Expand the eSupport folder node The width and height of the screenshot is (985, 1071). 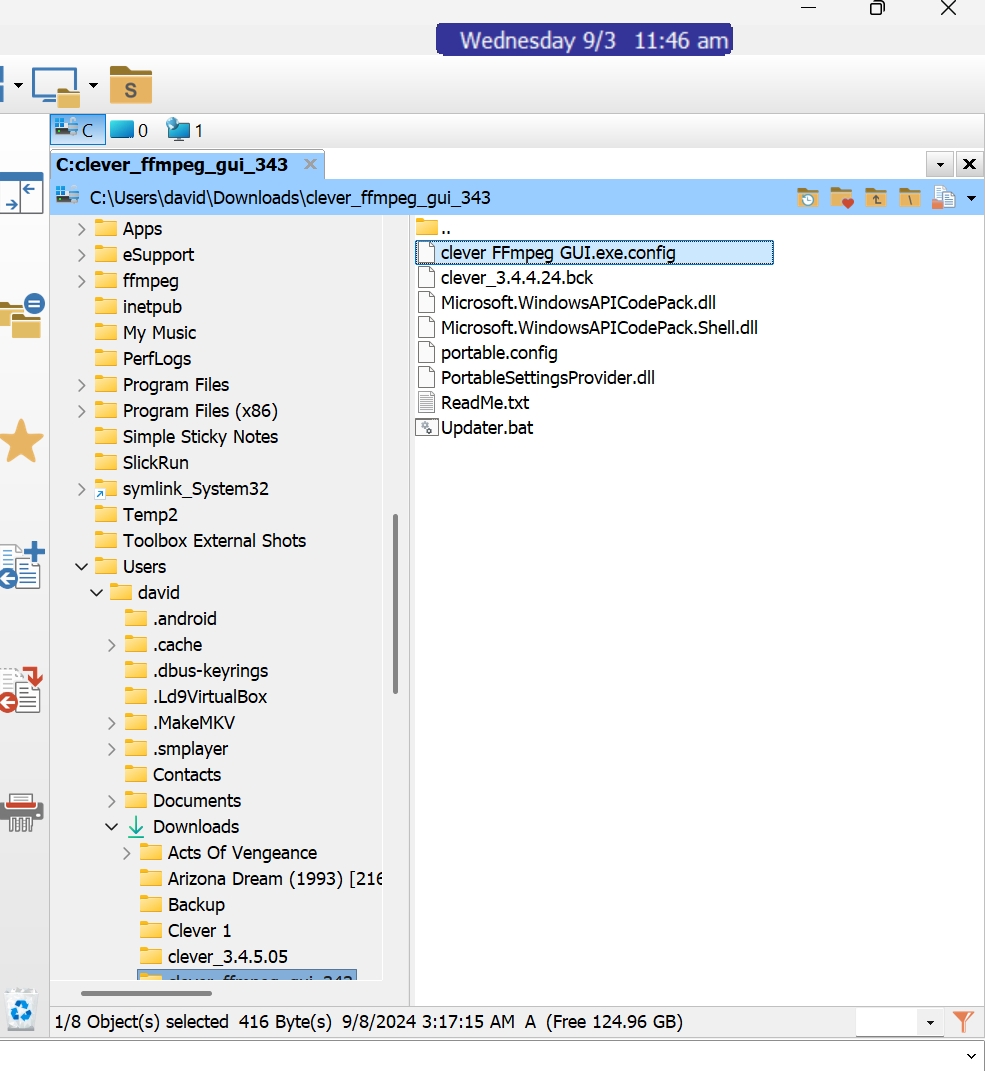pos(81,255)
